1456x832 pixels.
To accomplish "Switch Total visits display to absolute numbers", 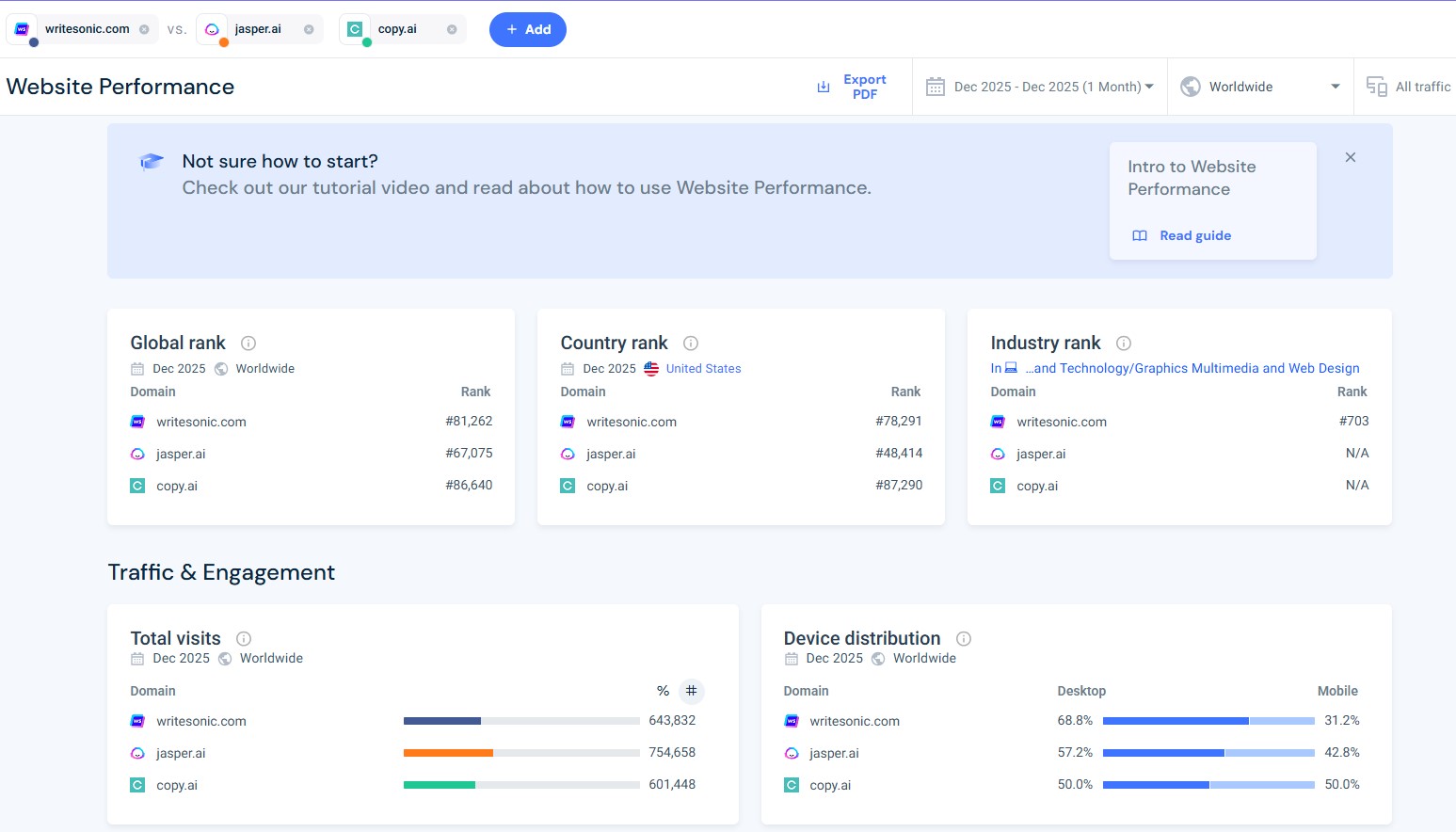I will tap(691, 691).
